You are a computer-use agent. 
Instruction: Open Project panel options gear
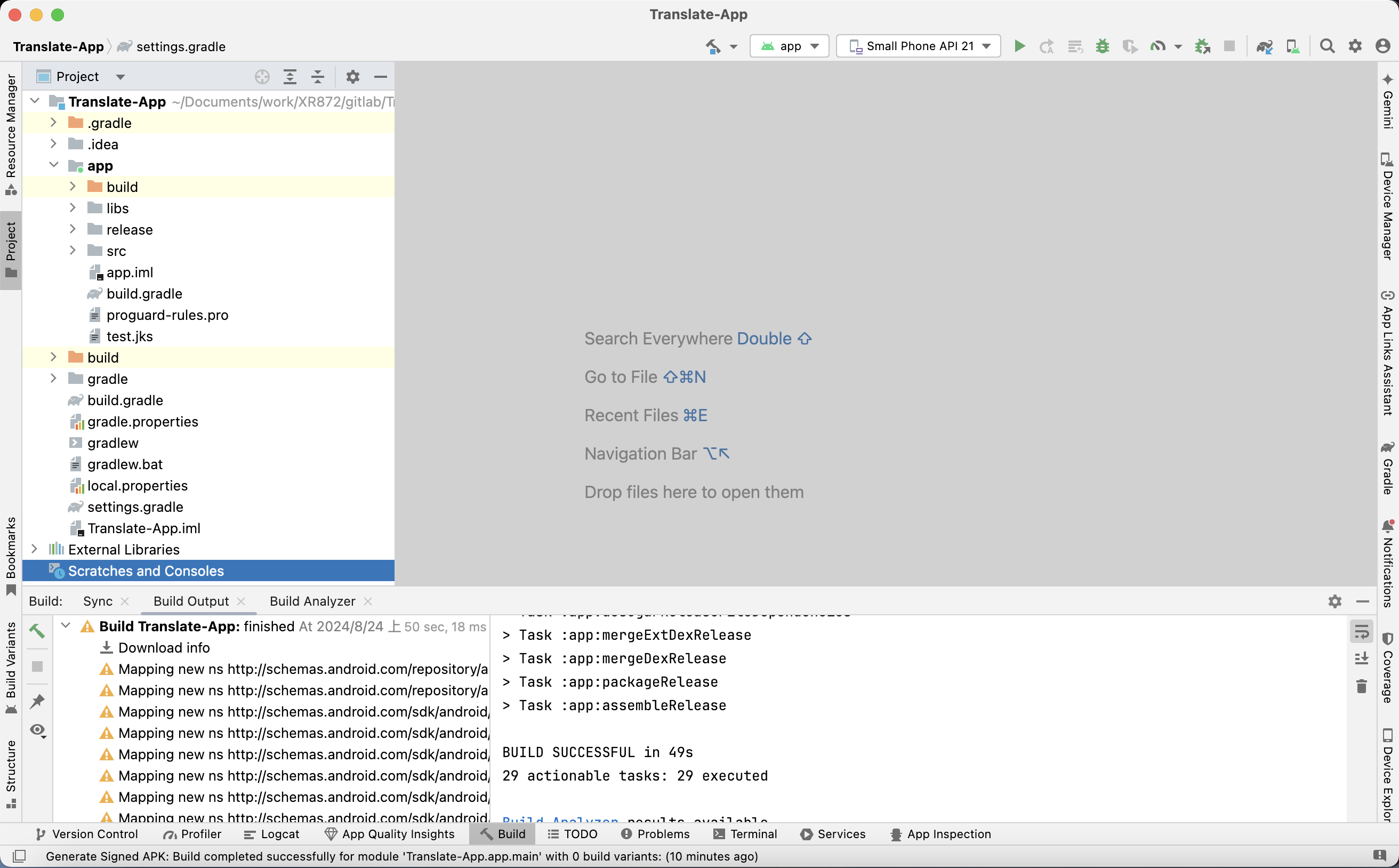coord(352,76)
